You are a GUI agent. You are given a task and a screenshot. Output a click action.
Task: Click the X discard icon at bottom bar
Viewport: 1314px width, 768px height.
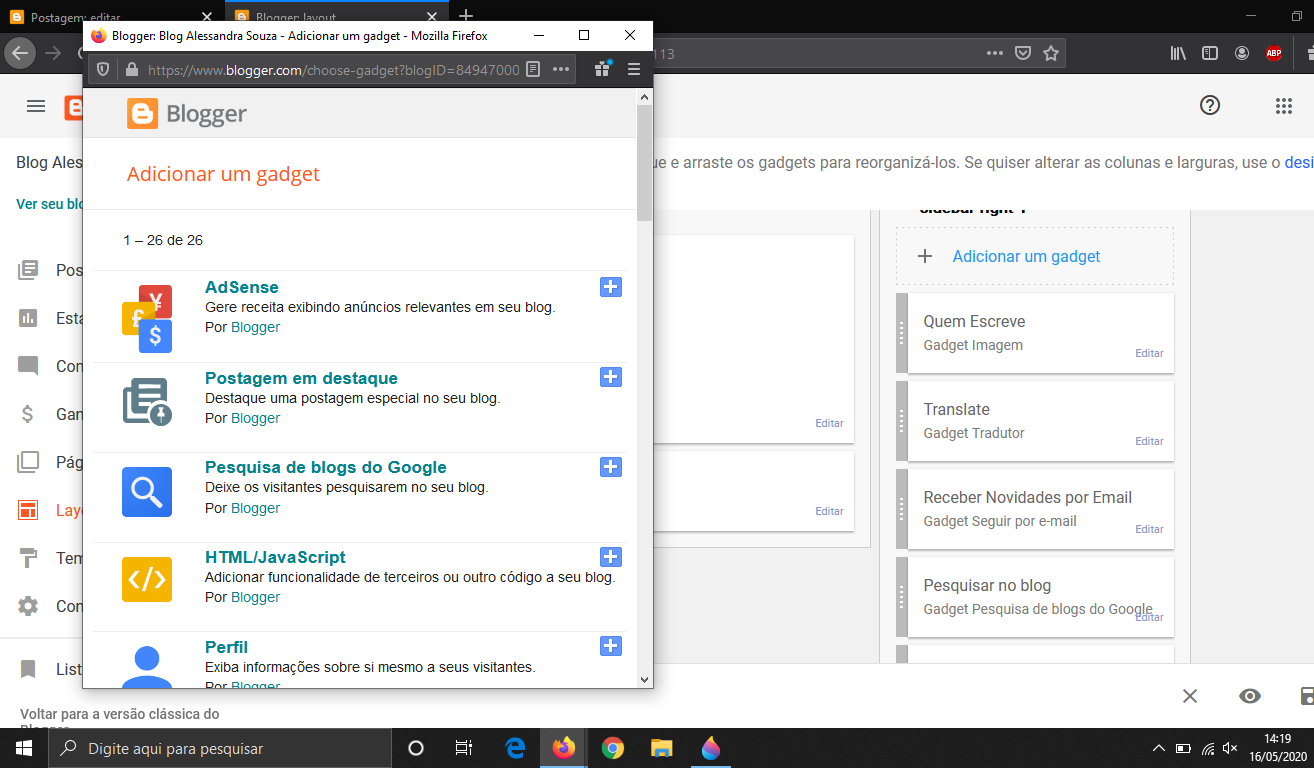(1190, 696)
